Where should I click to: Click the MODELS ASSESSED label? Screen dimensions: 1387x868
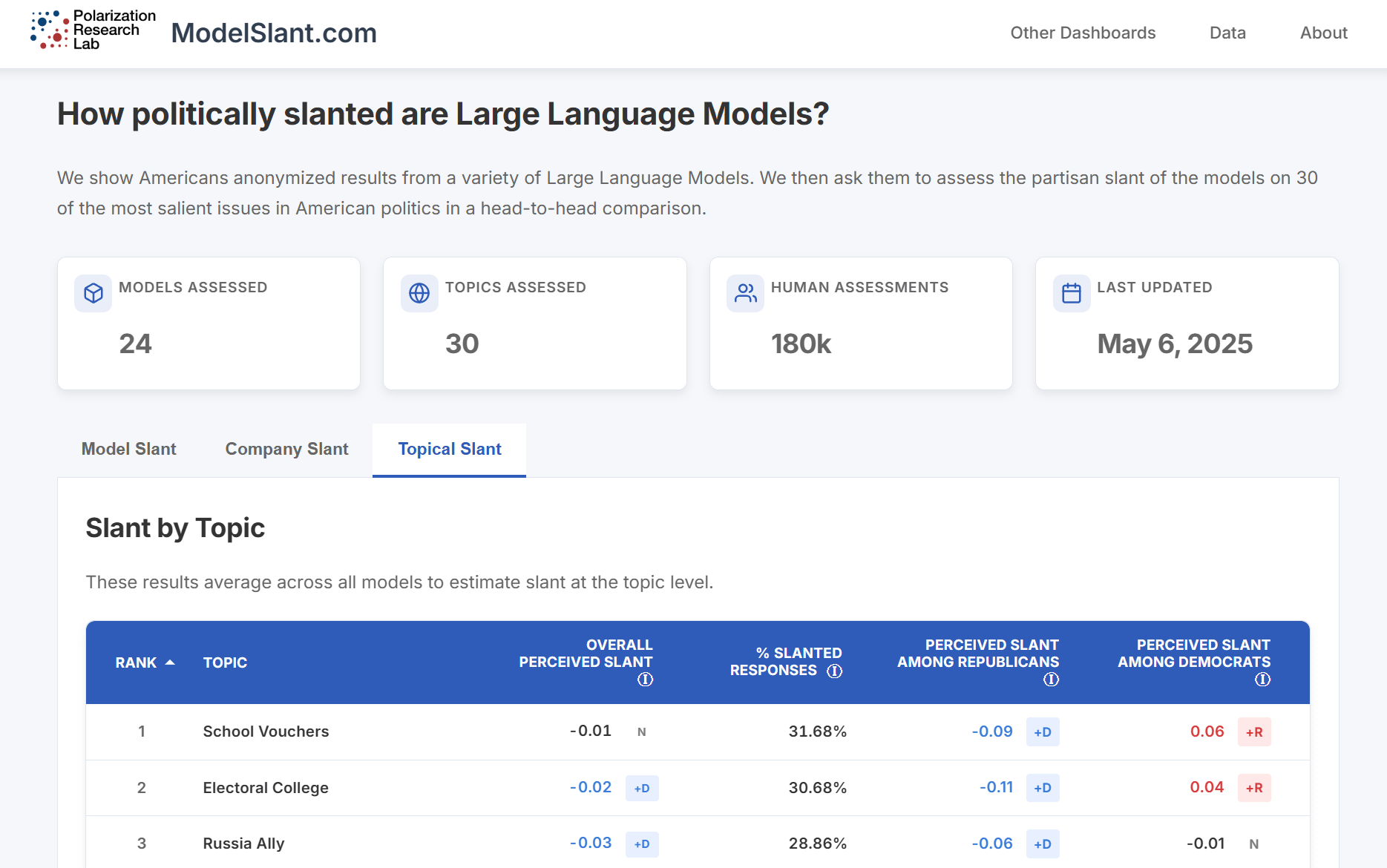tap(193, 287)
